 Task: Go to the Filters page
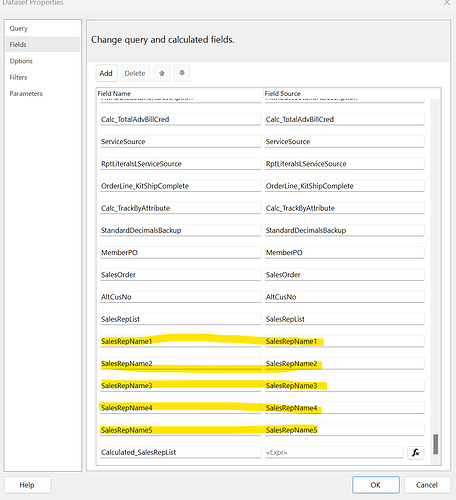point(42,77)
